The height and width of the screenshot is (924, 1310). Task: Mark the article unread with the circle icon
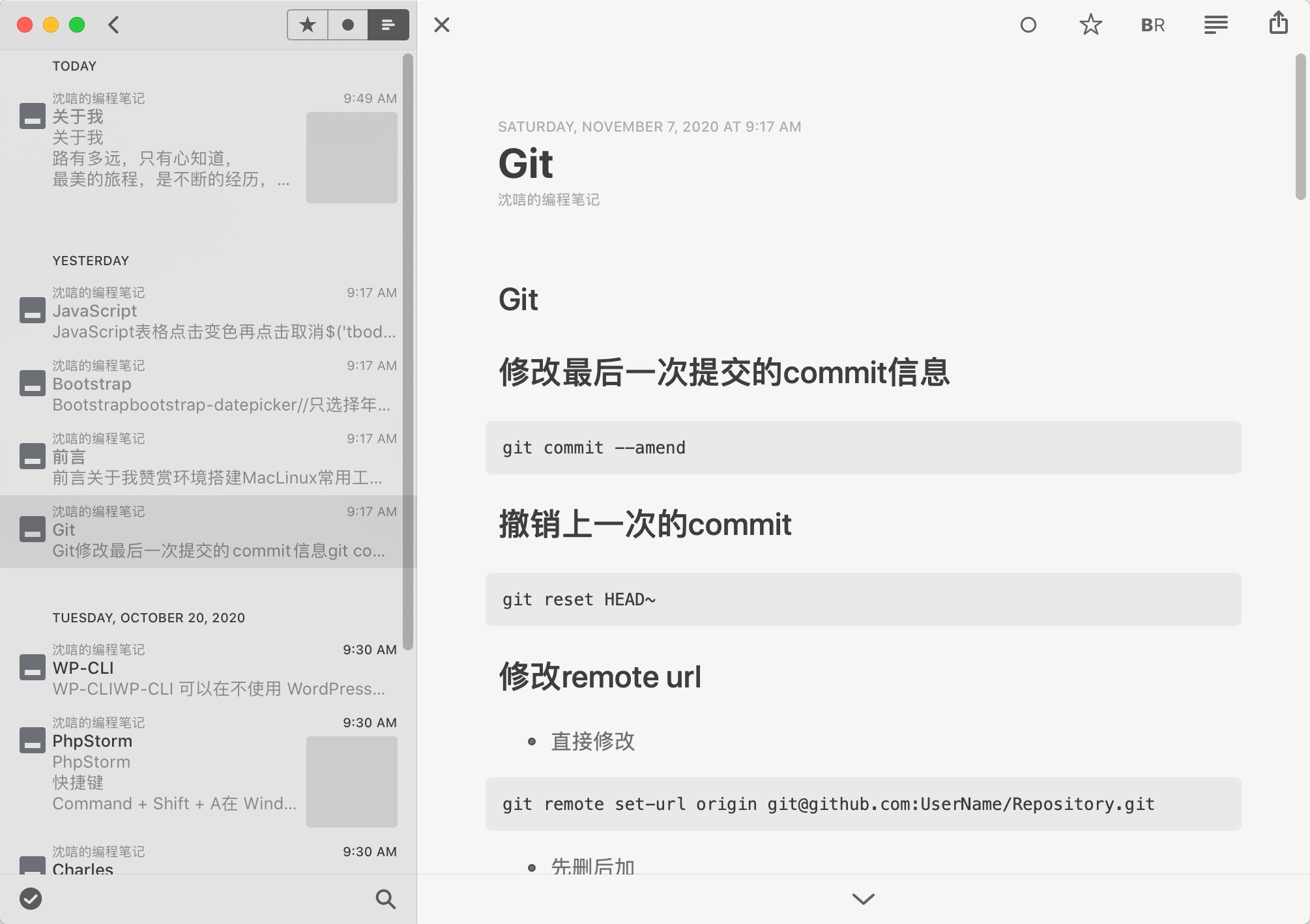click(1028, 25)
